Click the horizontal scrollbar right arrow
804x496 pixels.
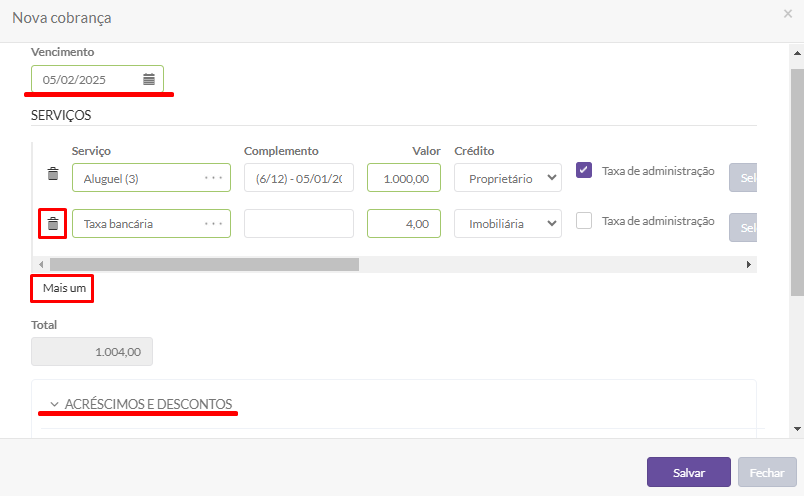748,265
